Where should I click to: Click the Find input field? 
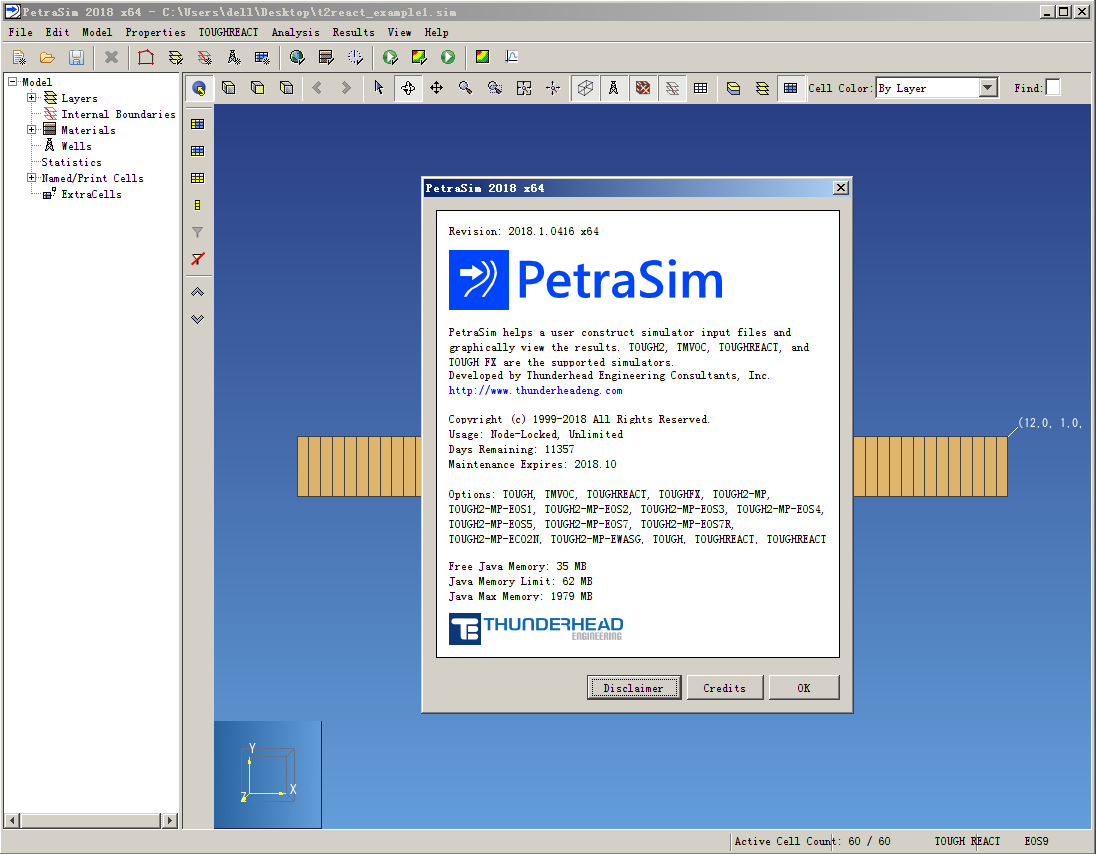(x=1053, y=87)
